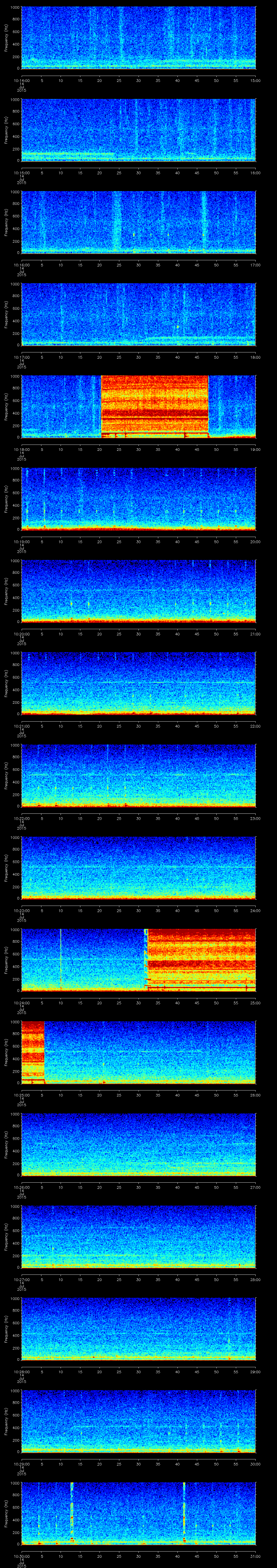This screenshot has width=277, height=1568.
Task: Open the 10:21:00 spectrogram panel
Action: (x=138, y=683)
